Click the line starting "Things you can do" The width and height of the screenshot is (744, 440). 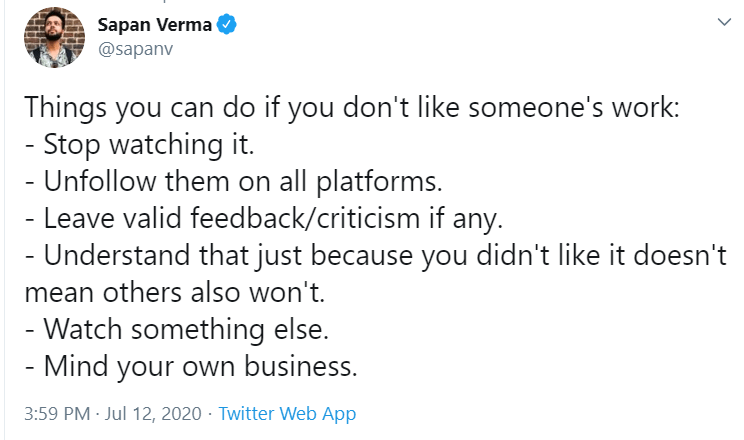(x=350, y=107)
